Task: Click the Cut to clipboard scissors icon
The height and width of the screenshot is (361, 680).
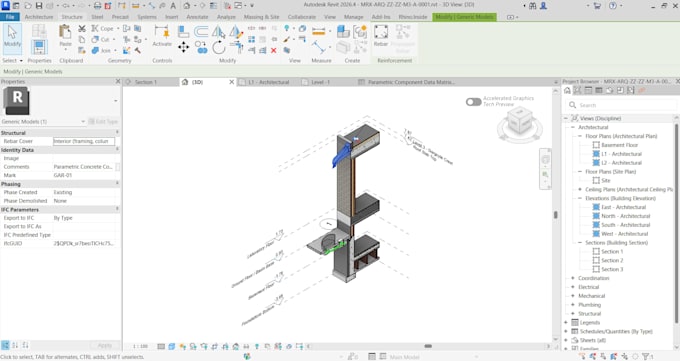Action: [82, 29]
